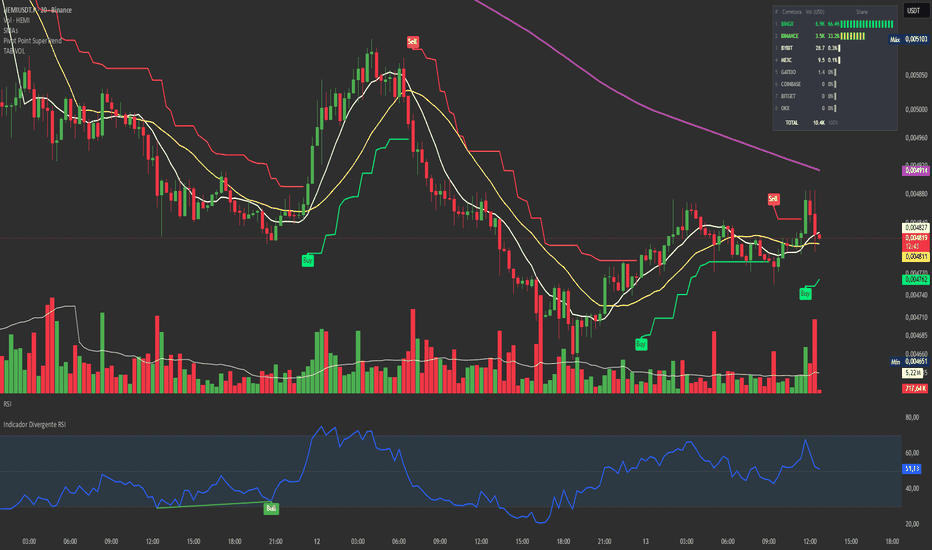Click the OKX row in volume table
Screen dimensions: 932x550
tap(835, 108)
